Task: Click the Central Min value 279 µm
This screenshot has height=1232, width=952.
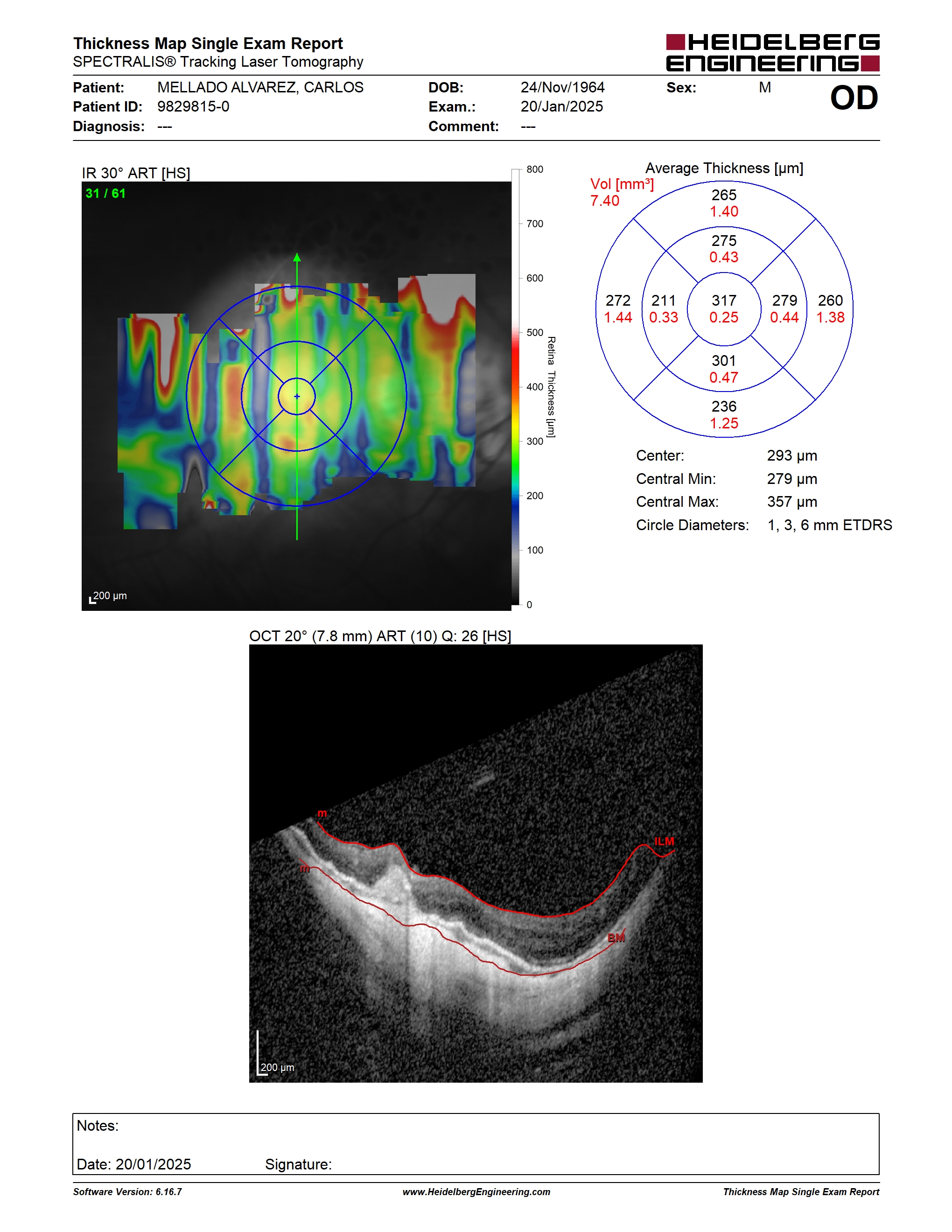Action: click(x=792, y=479)
